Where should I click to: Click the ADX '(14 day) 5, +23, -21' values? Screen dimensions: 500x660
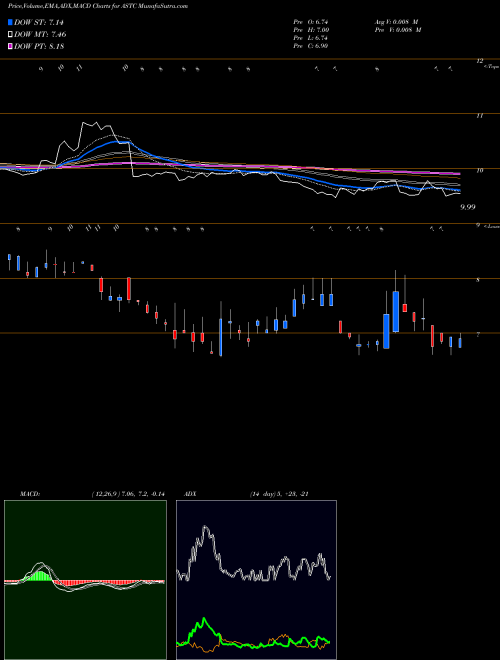click(279, 494)
